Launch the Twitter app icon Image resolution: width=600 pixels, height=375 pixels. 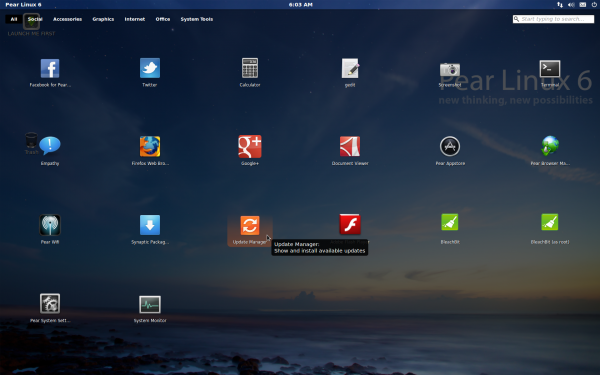coord(150,68)
